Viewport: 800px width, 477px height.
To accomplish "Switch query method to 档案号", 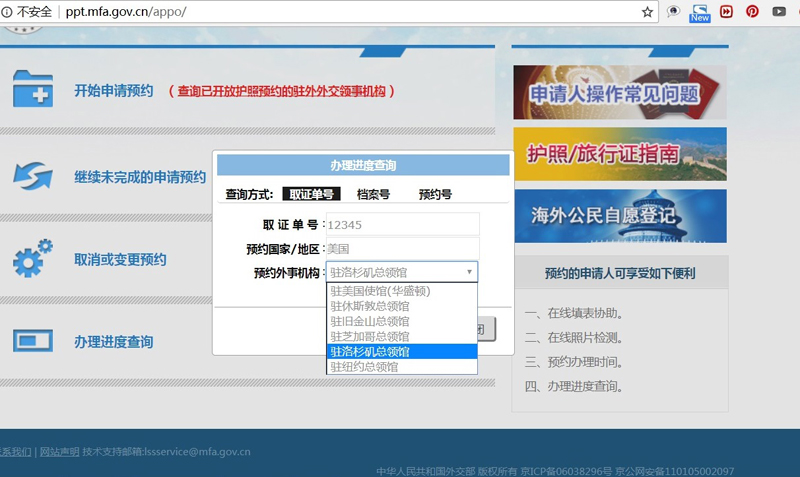I will tap(373, 195).
